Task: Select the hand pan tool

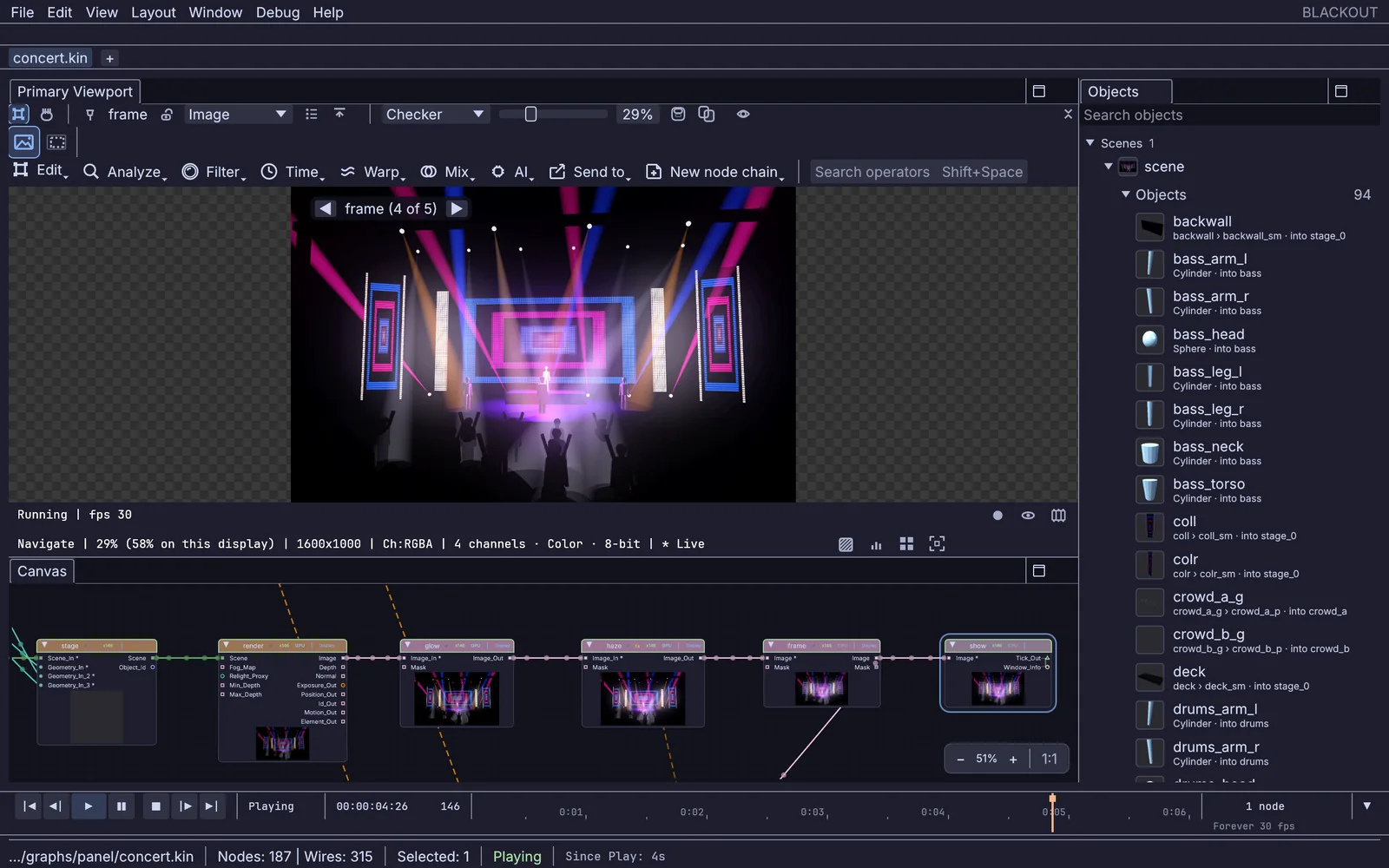Action: (x=47, y=114)
